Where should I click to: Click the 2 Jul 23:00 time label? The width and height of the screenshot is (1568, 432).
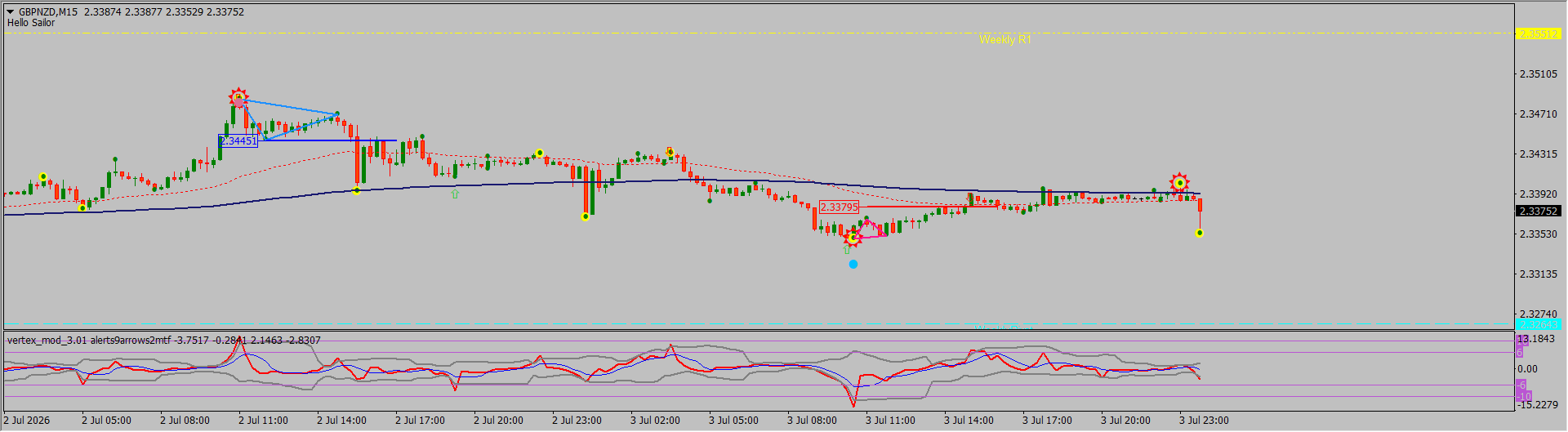click(x=577, y=421)
